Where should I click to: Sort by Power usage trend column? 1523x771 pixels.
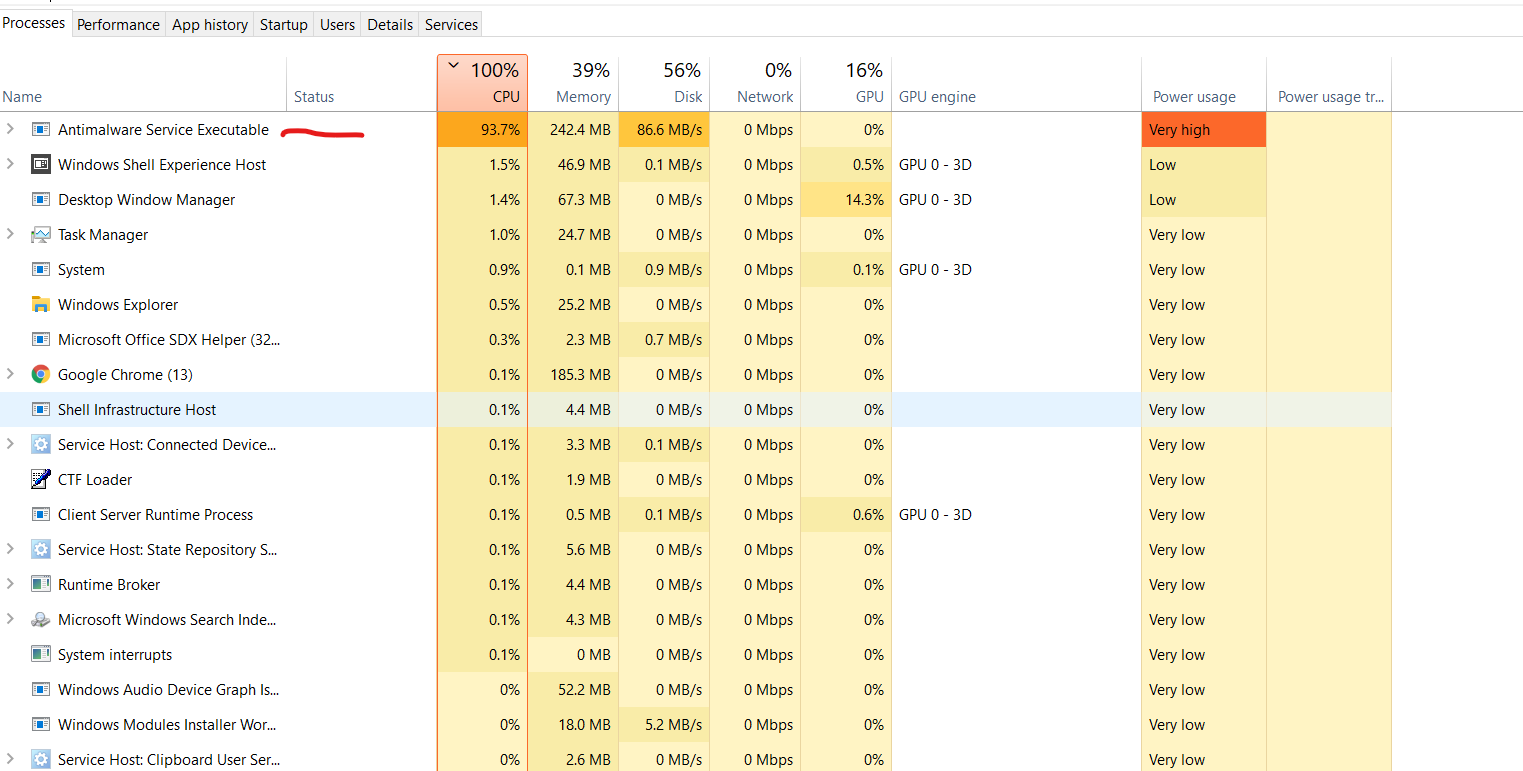[1329, 84]
